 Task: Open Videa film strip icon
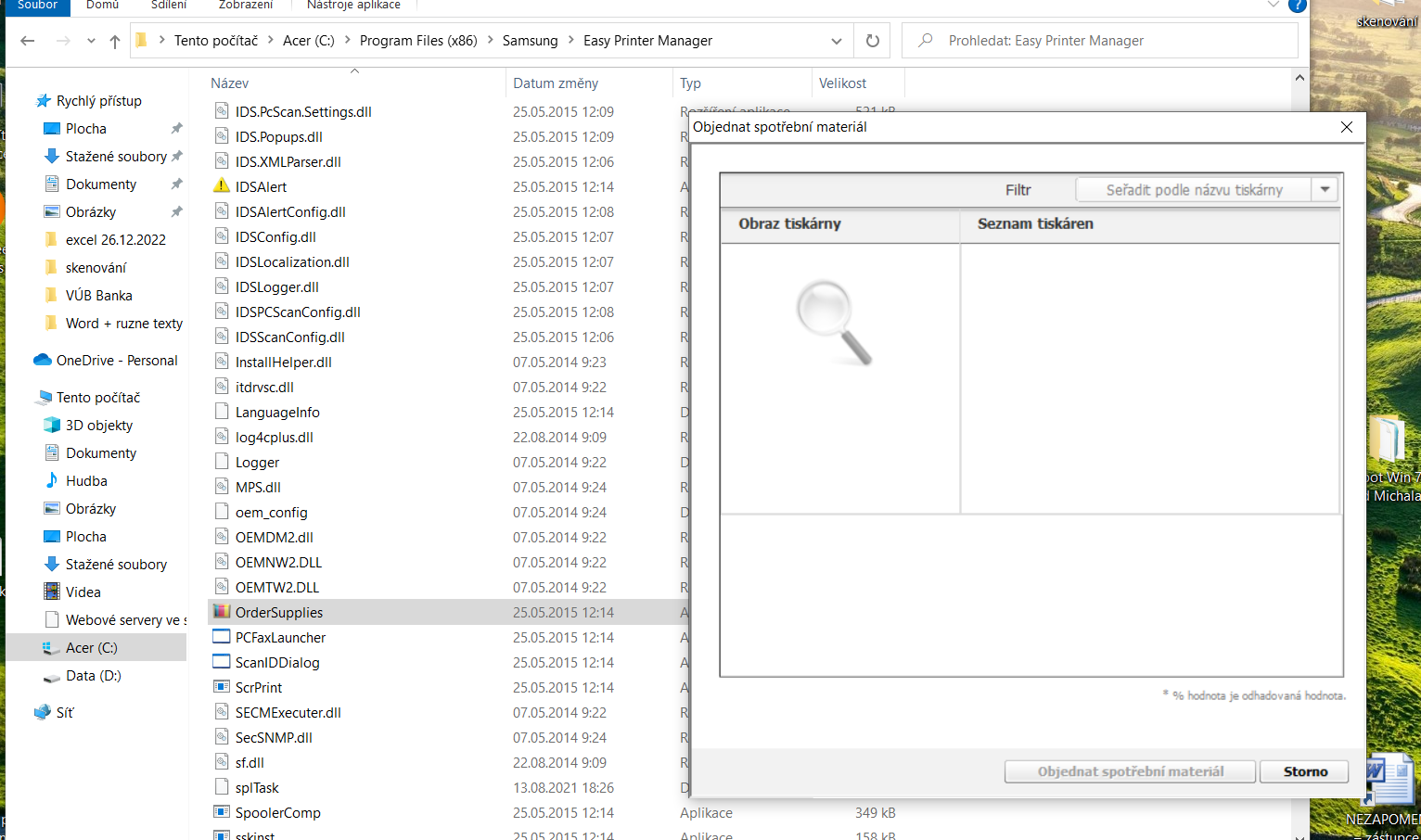52,592
